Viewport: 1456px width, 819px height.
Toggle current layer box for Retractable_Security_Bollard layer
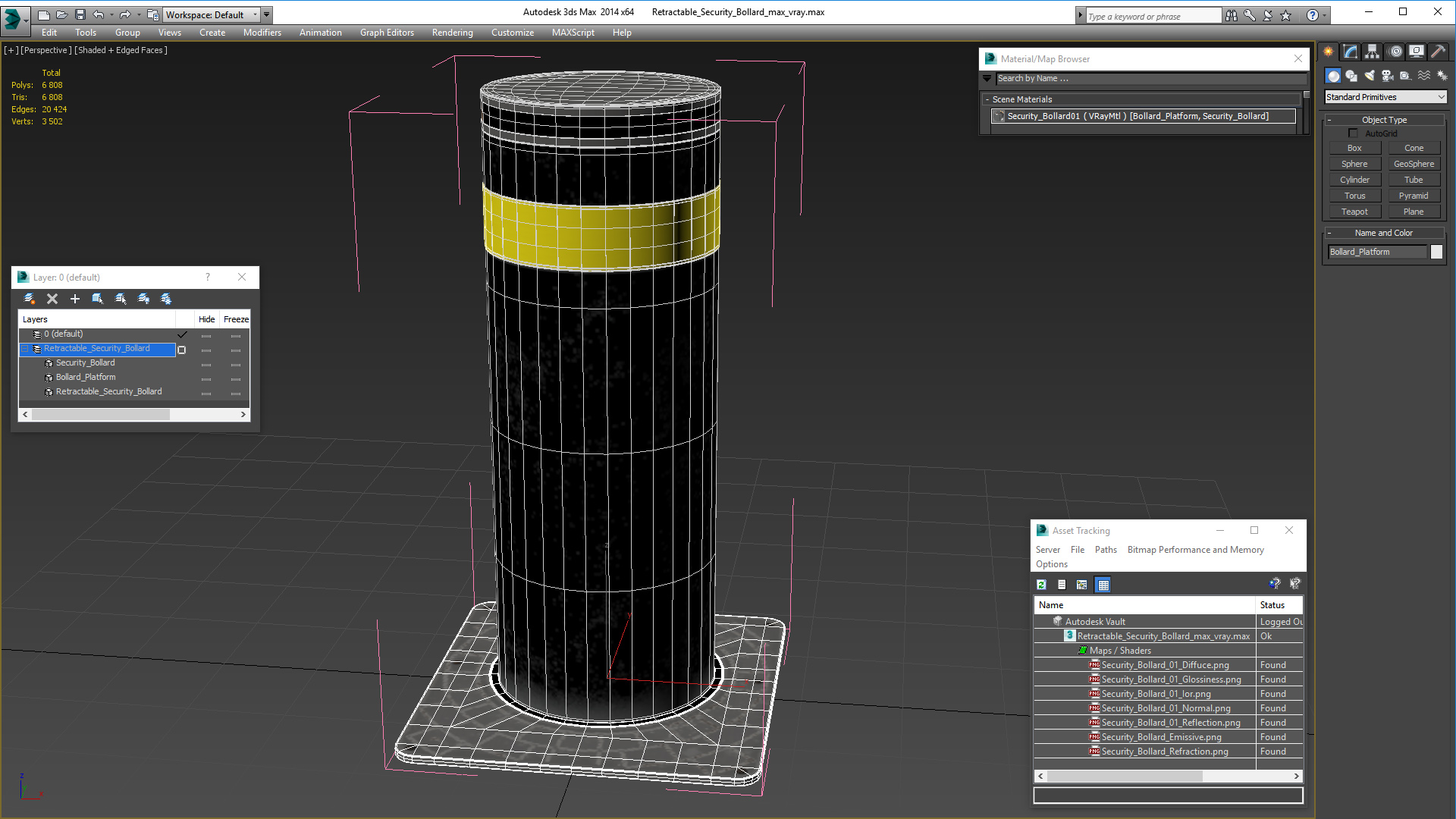pos(182,350)
